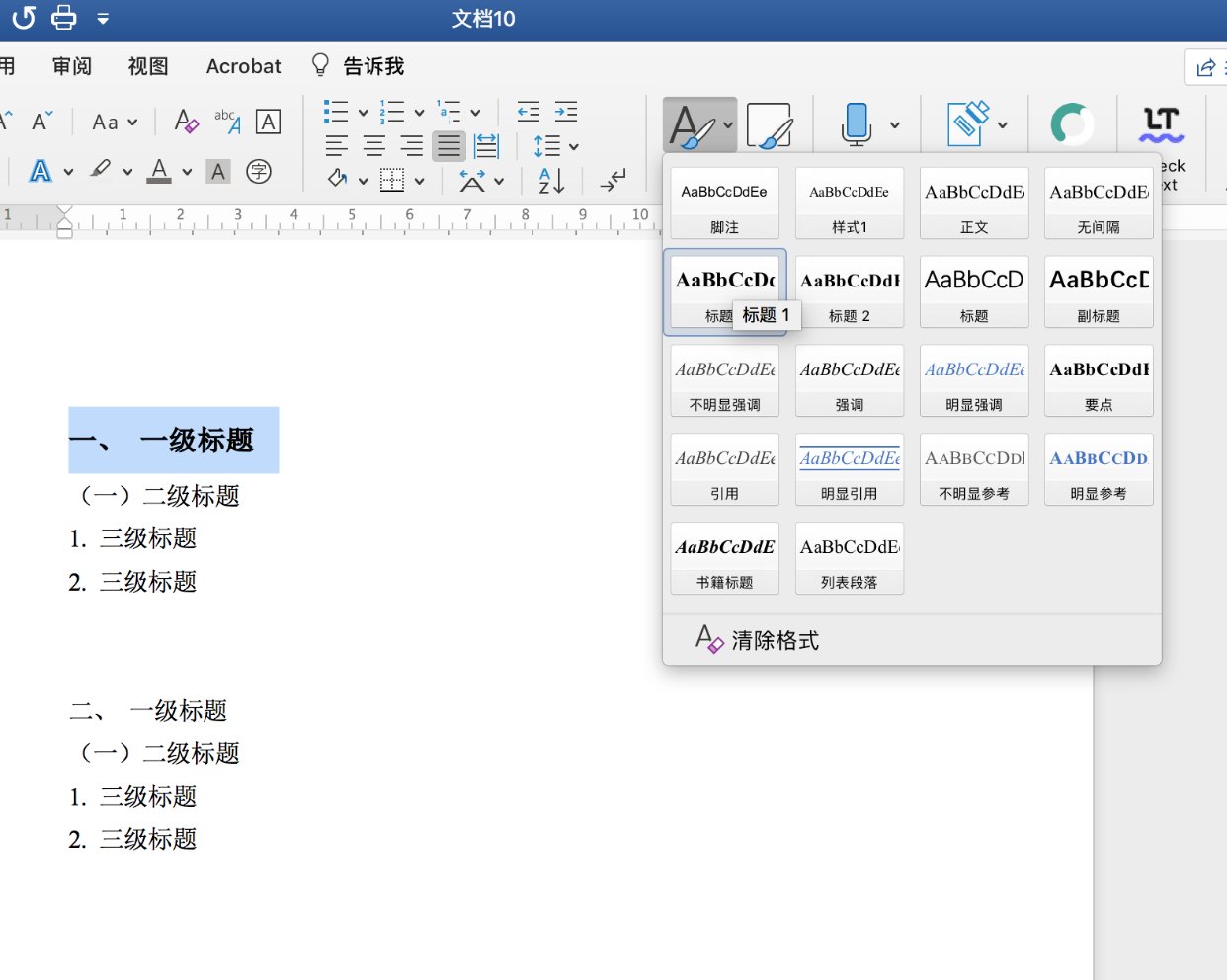Viewport: 1227px width, 980px height.
Task: Click the lightbulb tell me icon
Action: click(x=320, y=65)
